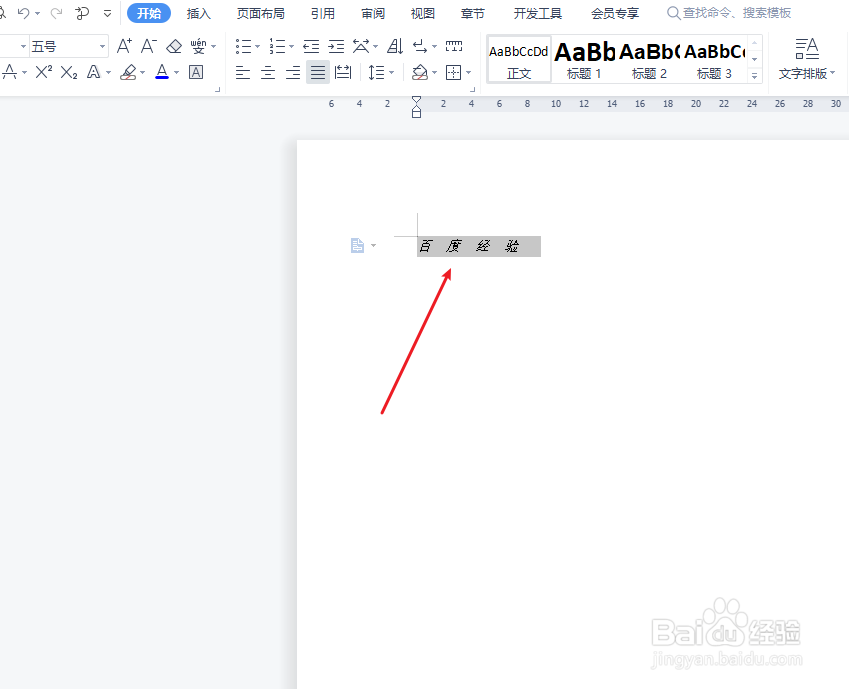Click the character border boxed A icon

click(x=196, y=72)
